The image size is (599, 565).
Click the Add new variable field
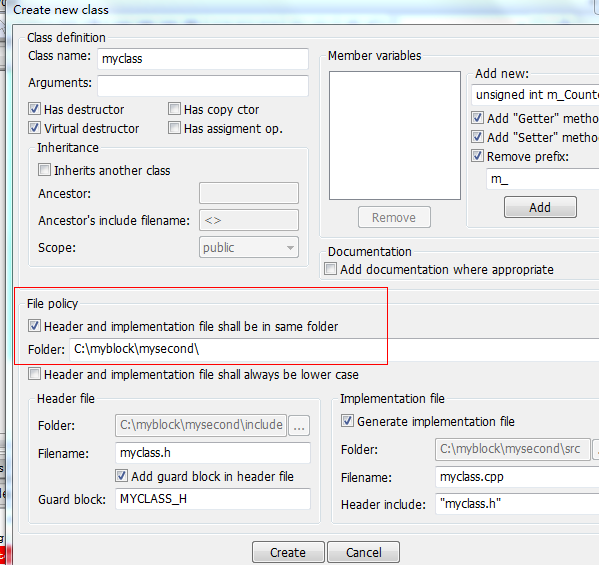(x=535, y=95)
